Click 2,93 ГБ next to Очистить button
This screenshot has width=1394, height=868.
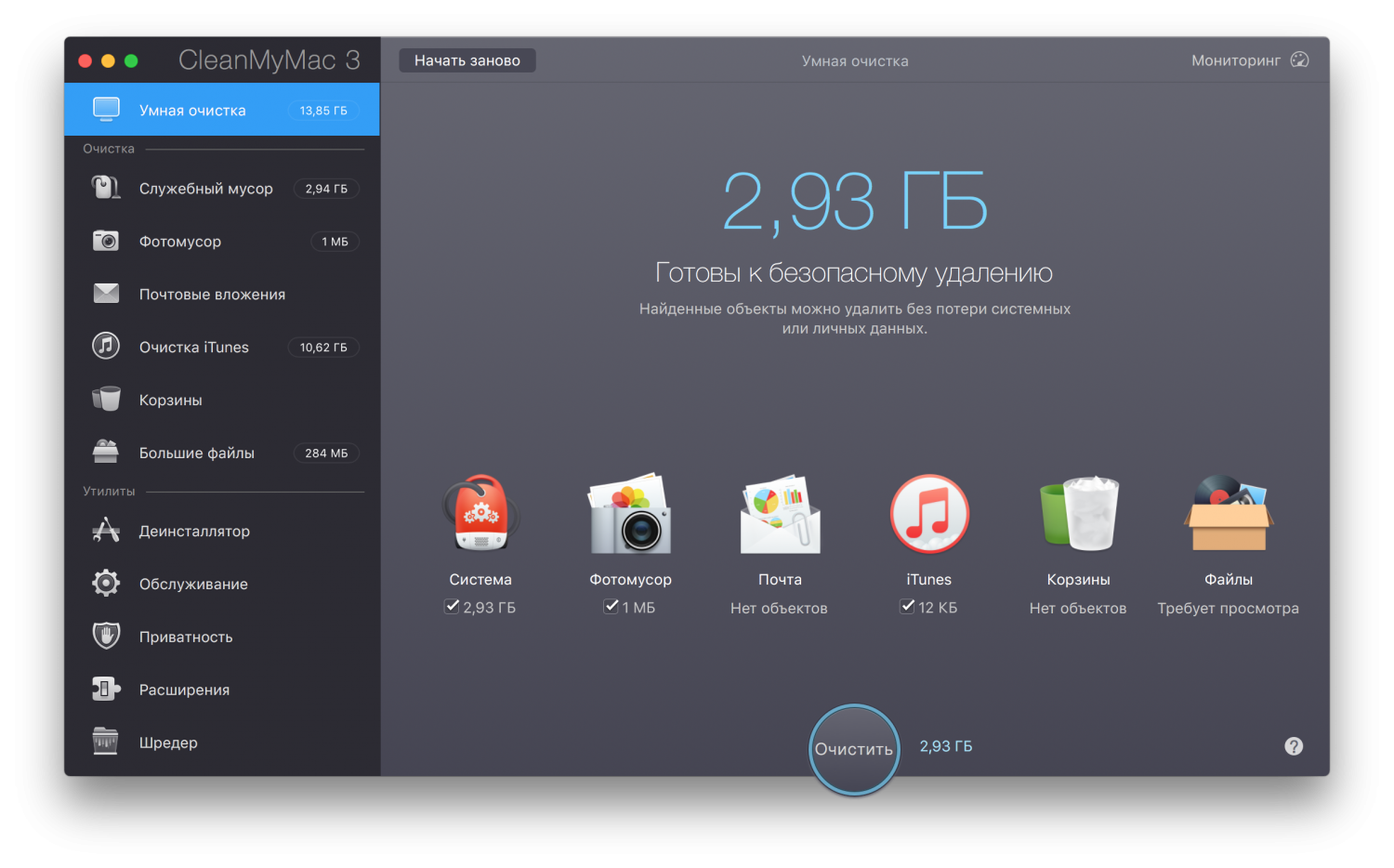coord(946,746)
